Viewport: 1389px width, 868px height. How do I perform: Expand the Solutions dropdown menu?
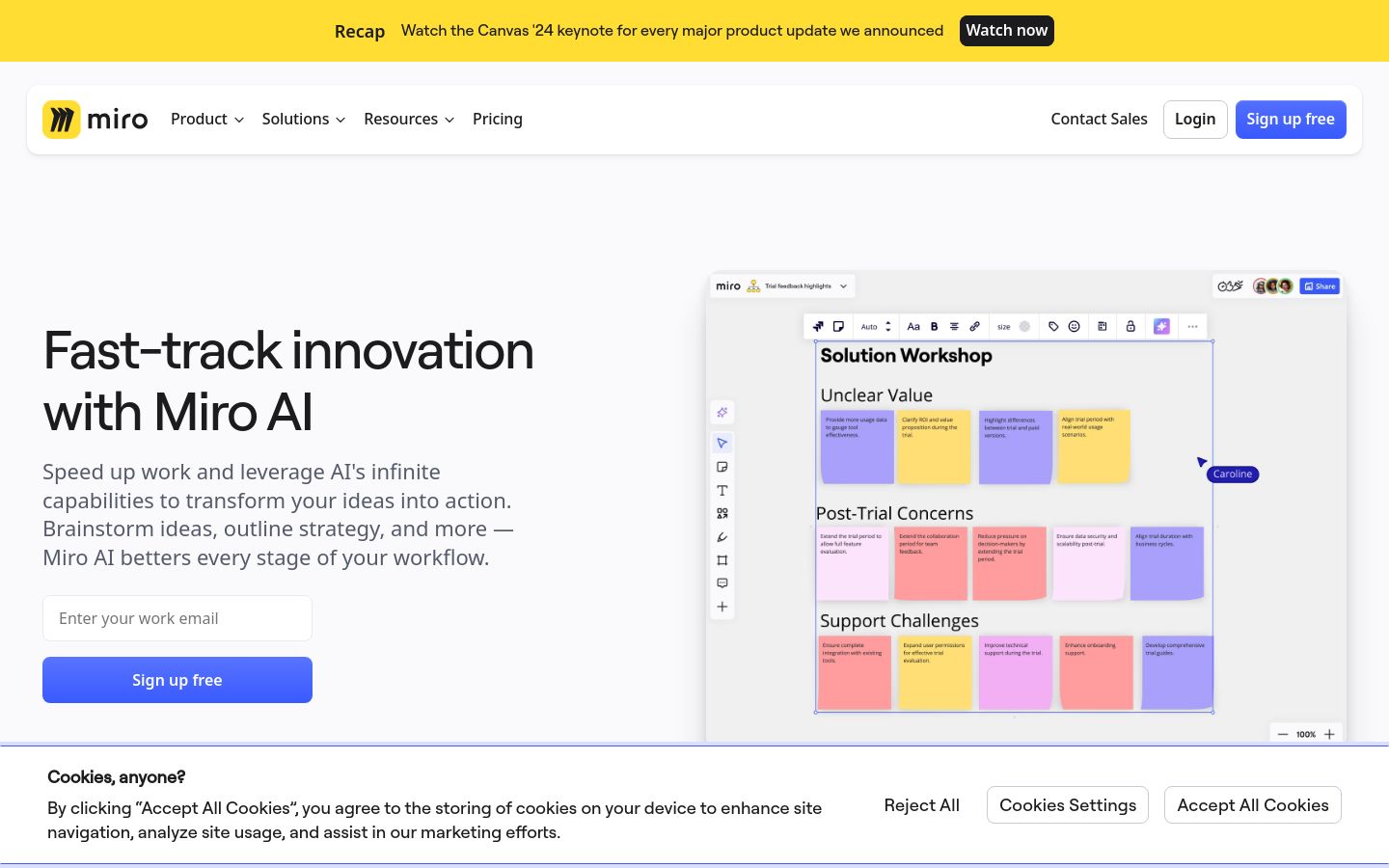[x=303, y=120]
